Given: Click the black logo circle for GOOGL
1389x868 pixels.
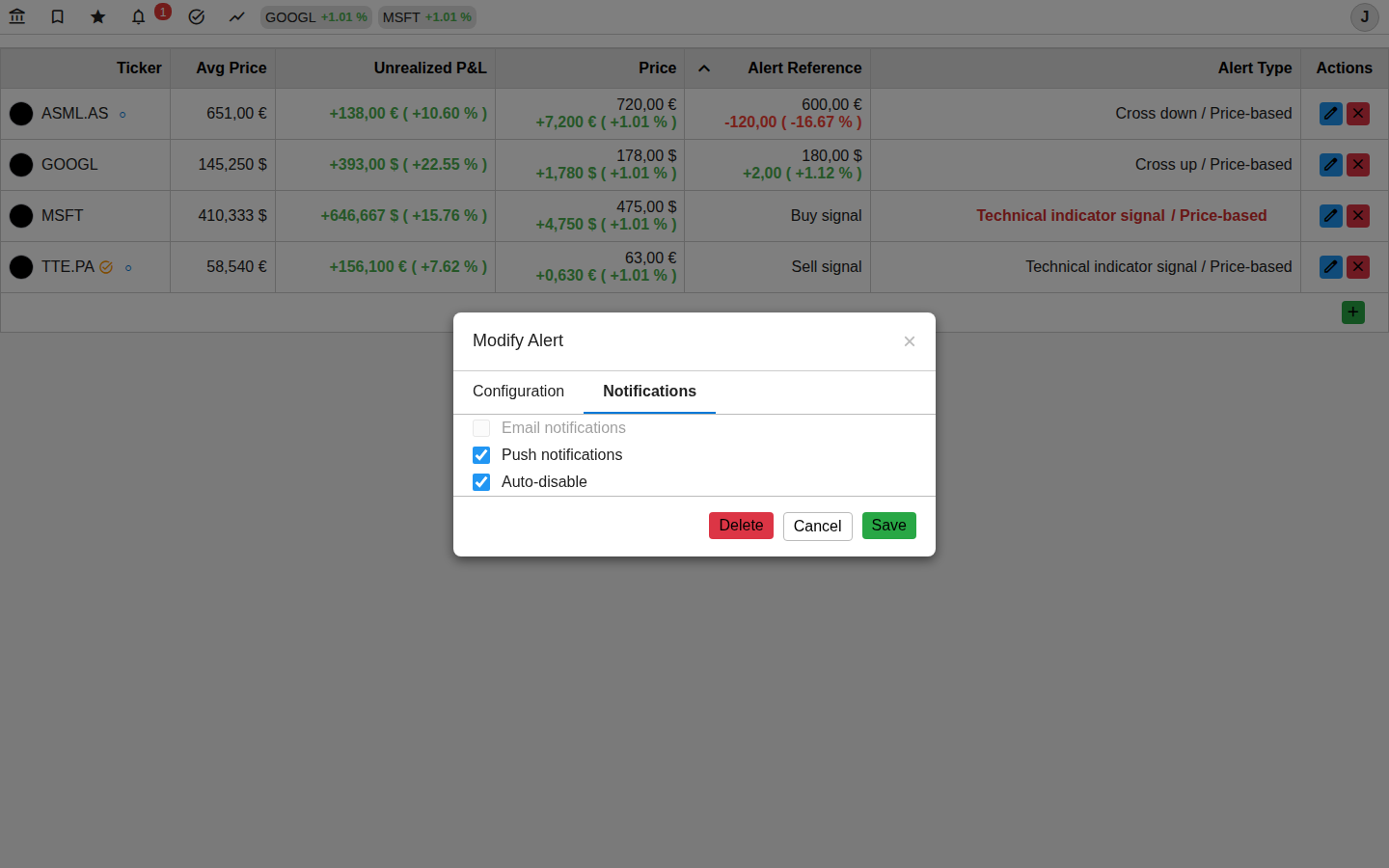Looking at the screenshot, I should coord(21,165).
